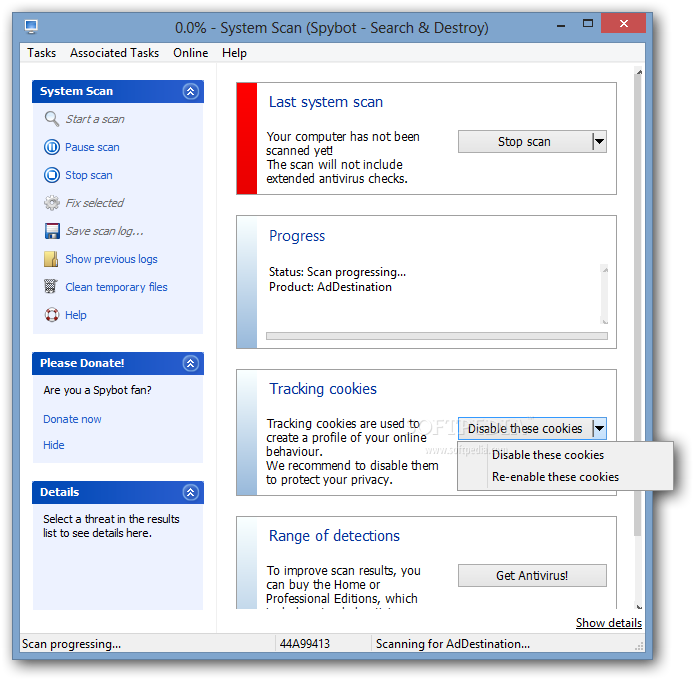Click the Disable these cookies split button
Screen dimensions: 694x680
click(525, 429)
